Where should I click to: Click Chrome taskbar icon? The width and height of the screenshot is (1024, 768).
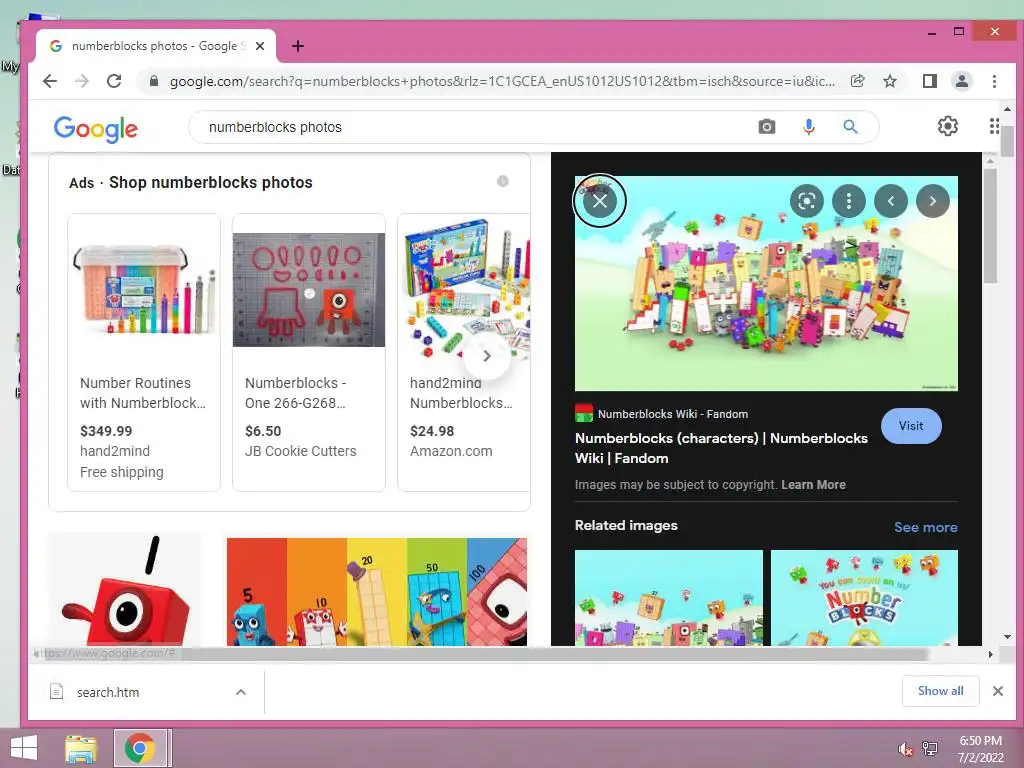coord(140,748)
